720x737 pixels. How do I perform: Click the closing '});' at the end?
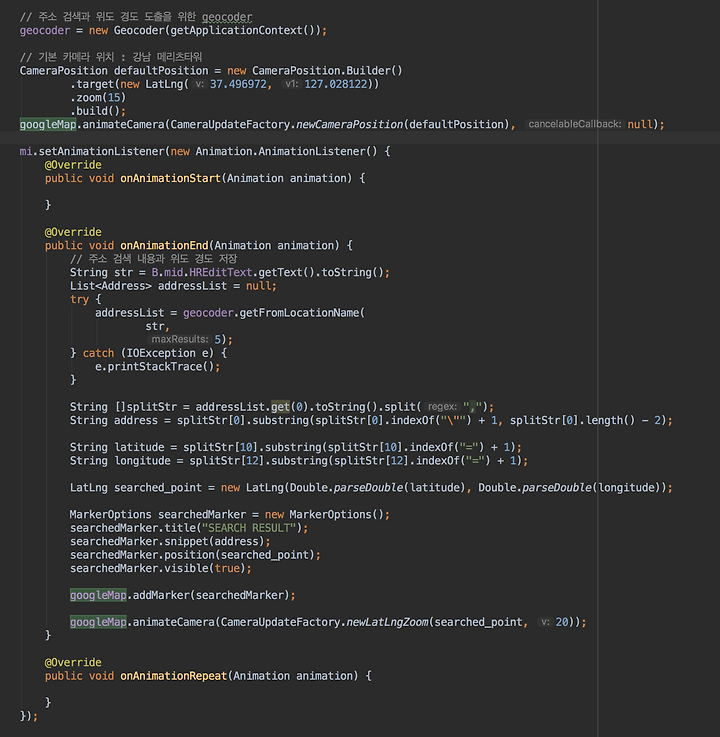(x=29, y=716)
